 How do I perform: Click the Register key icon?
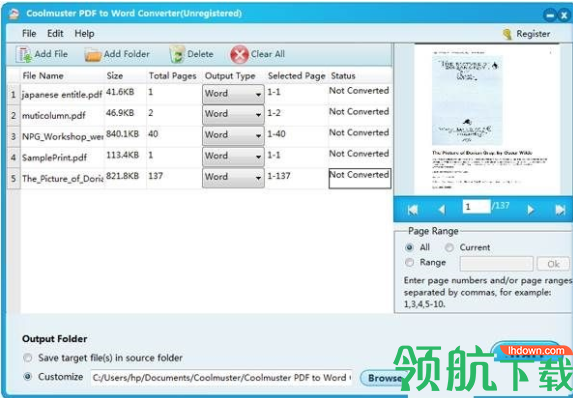[x=507, y=34]
